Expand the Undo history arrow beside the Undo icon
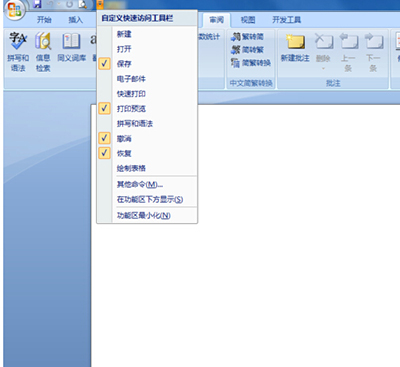The height and width of the screenshot is (367, 400). (58, 4)
